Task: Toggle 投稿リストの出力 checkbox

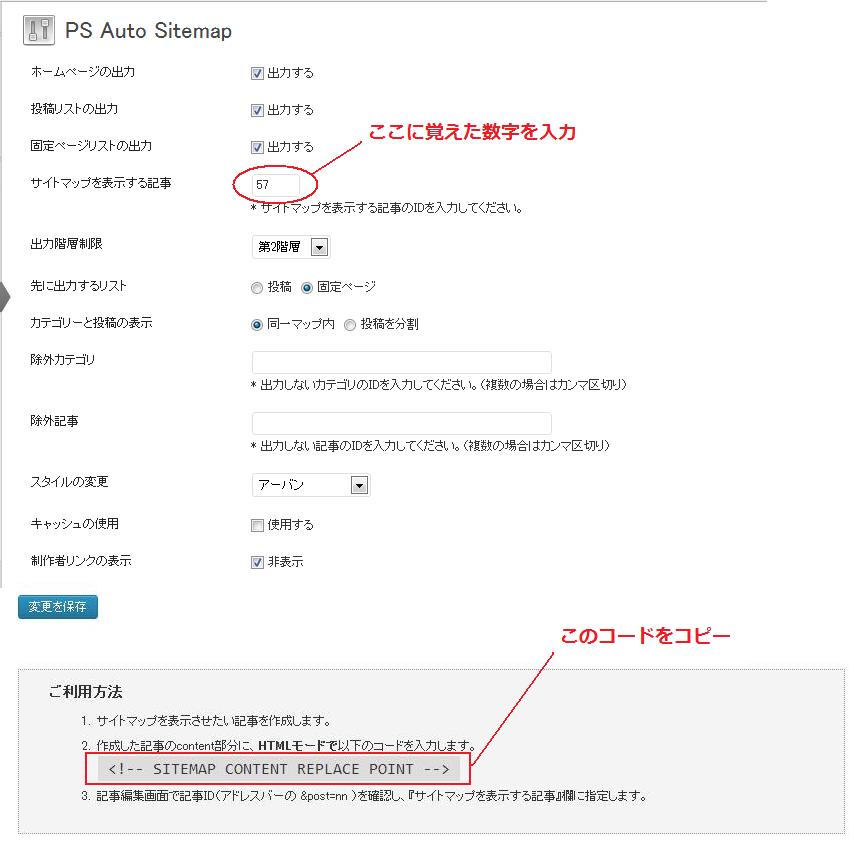Action: tap(257, 111)
